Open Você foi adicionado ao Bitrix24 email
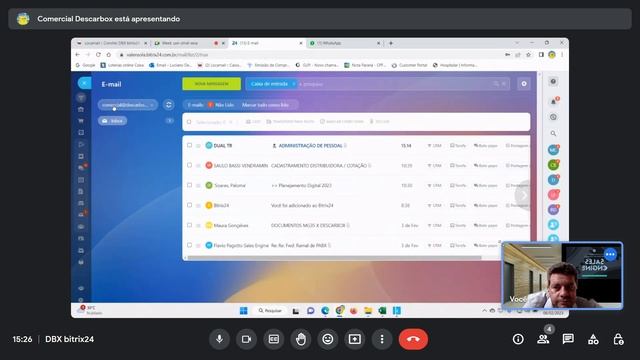The height and width of the screenshot is (360, 640). coord(302,205)
